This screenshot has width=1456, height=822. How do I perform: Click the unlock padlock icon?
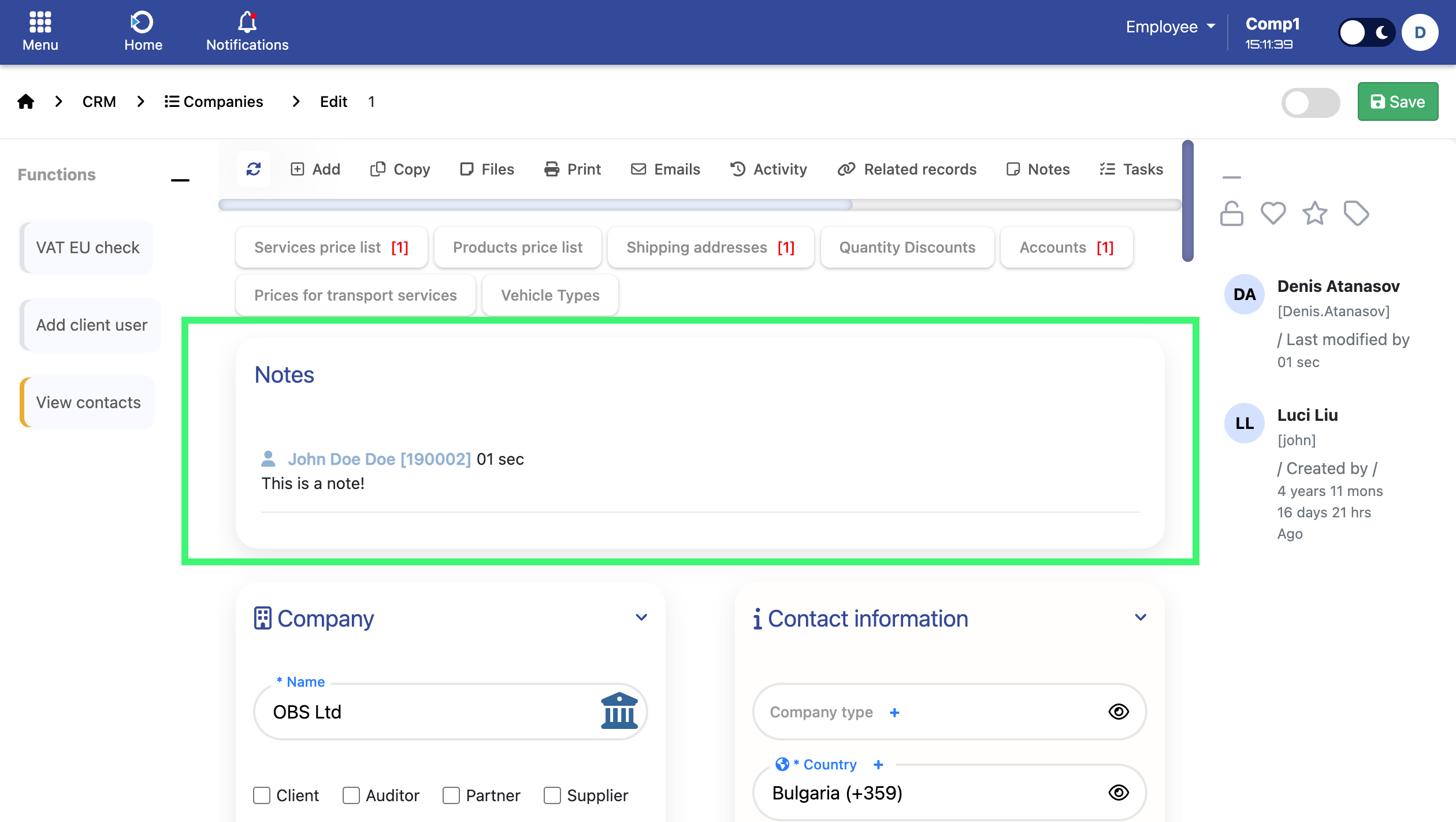[x=1231, y=214]
